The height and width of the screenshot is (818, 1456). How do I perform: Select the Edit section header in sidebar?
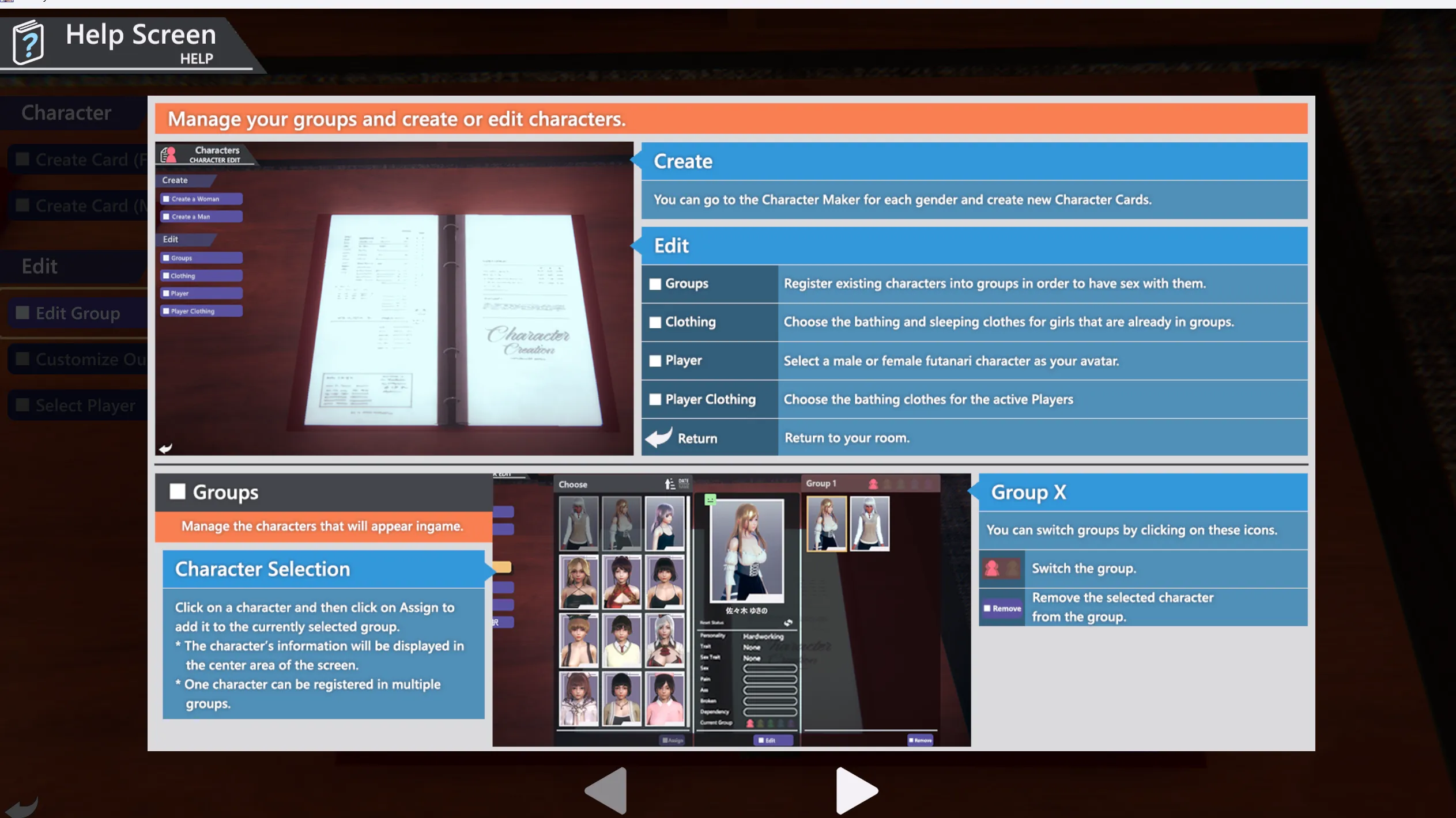pos(40,266)
